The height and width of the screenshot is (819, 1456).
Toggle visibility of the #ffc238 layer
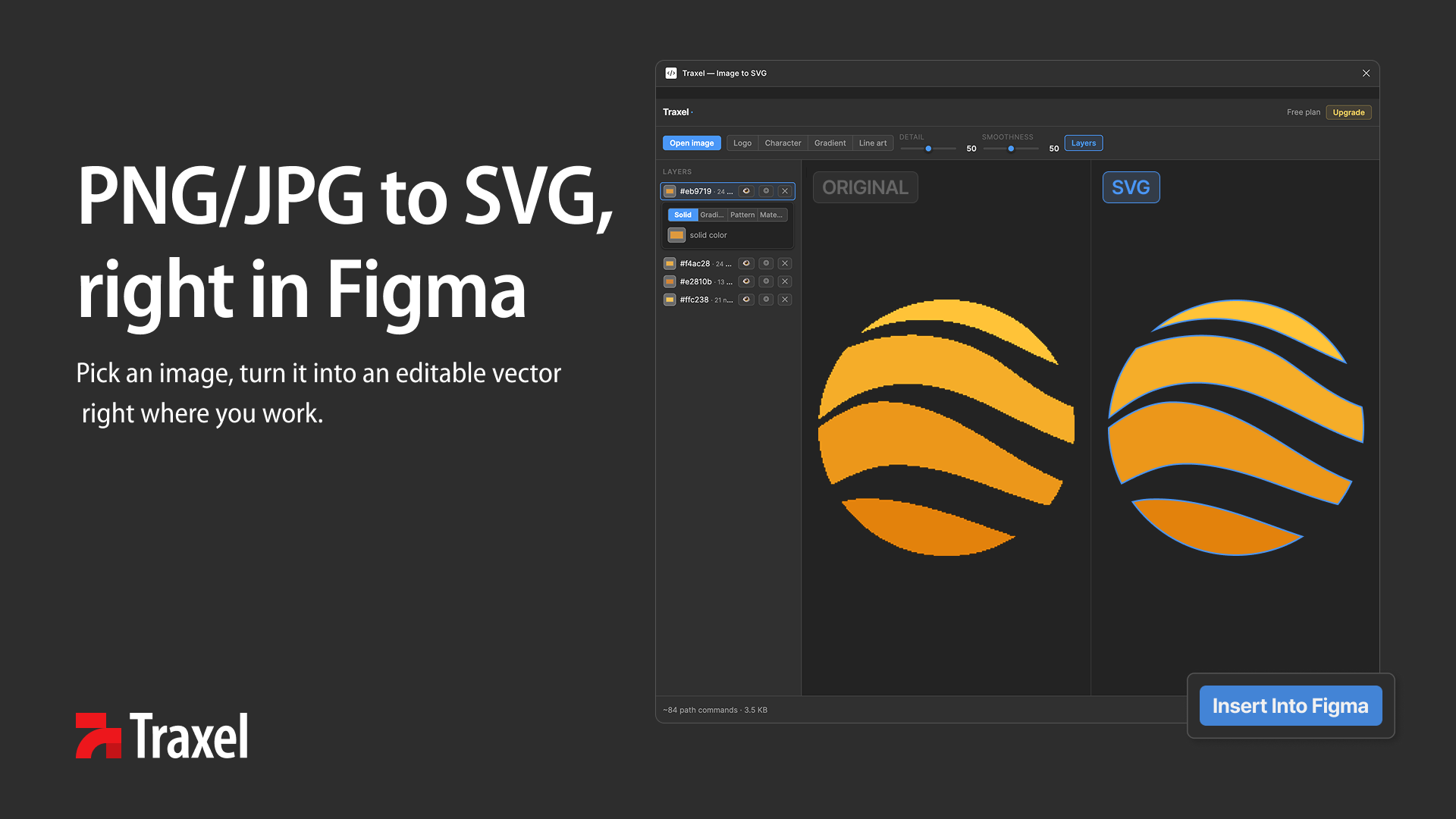pos(746,300)
